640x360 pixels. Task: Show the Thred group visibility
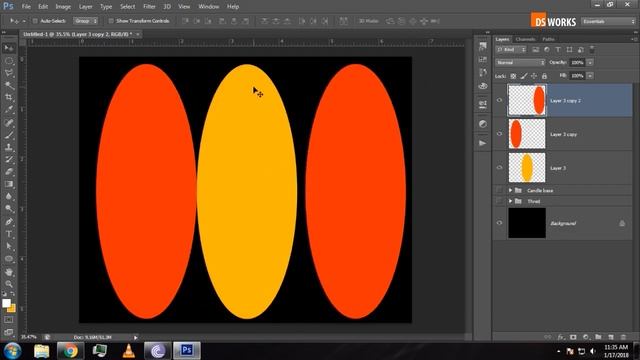pyautogui.click(x=499, y=201)
